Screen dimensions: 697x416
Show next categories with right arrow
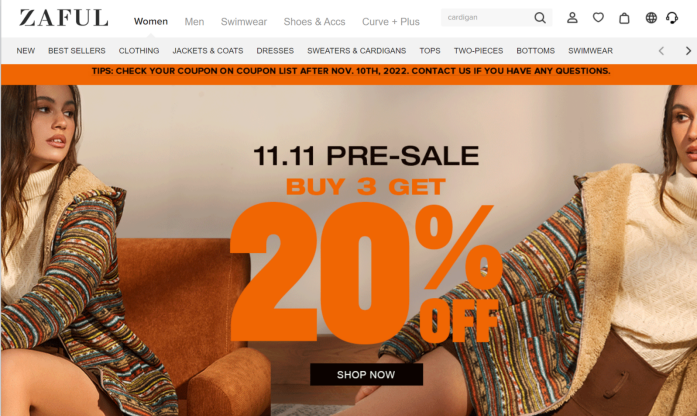pos(688,51)
